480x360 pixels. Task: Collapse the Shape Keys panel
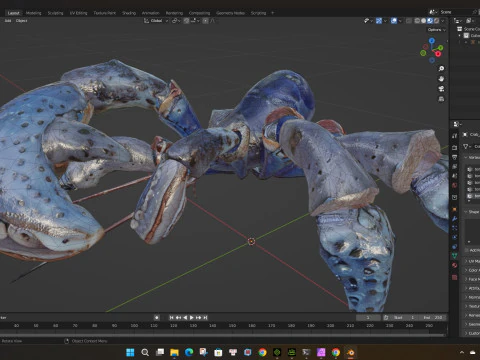pos(466,212)
